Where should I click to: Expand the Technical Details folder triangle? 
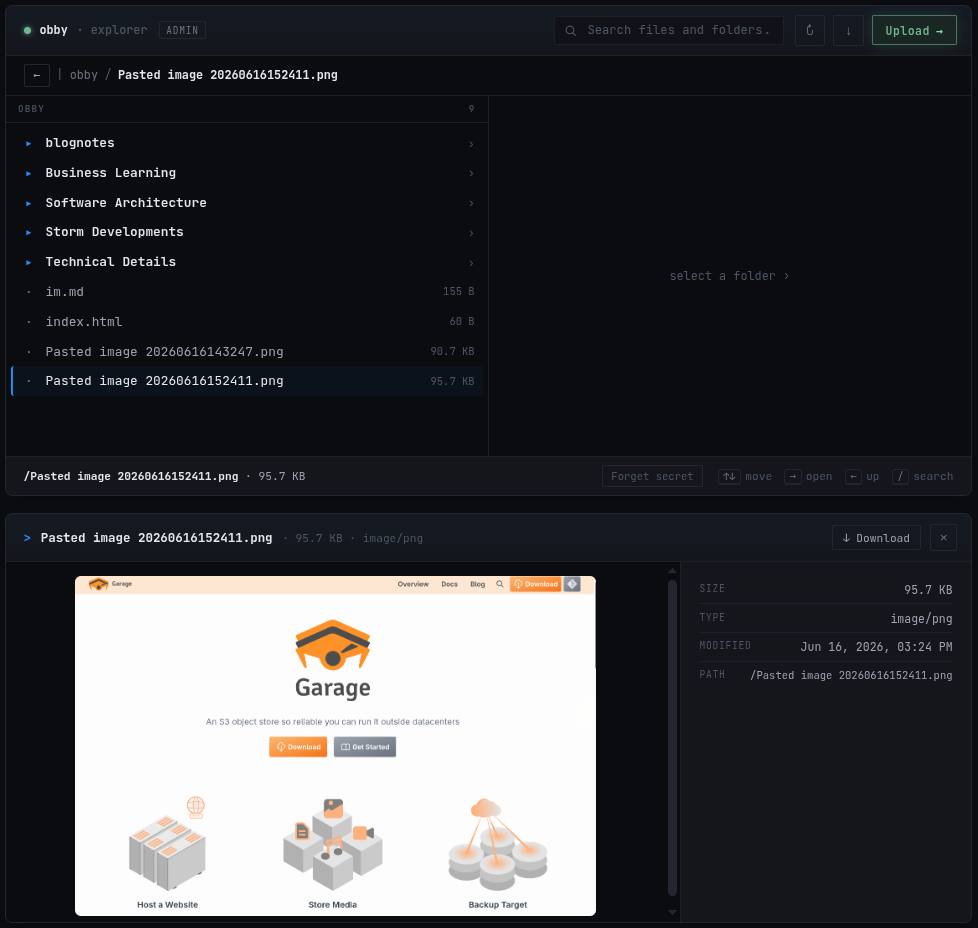(29, 263)
